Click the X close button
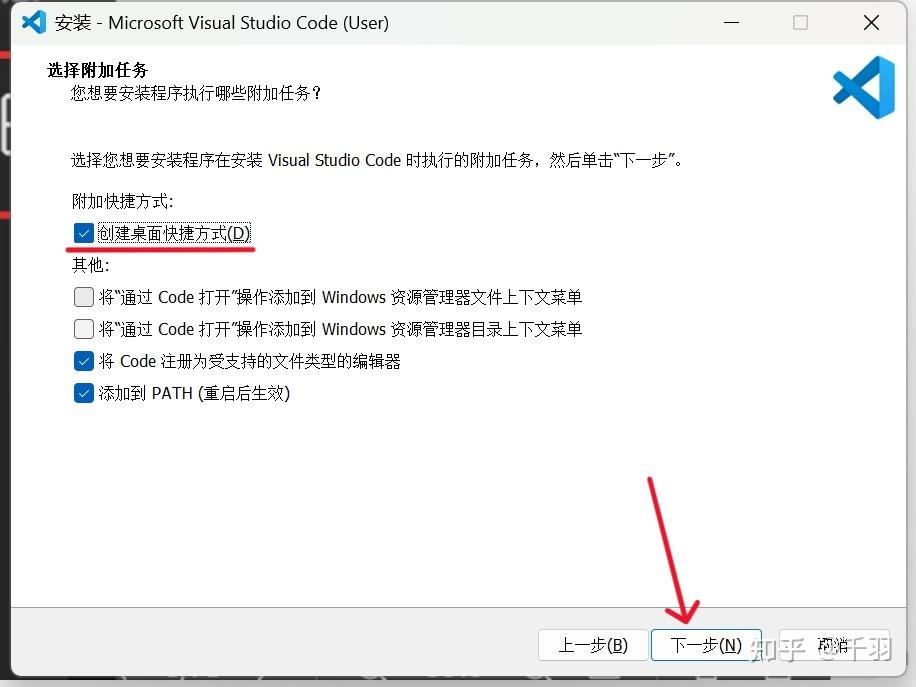The image size is (916, 687). pos(871,22)
